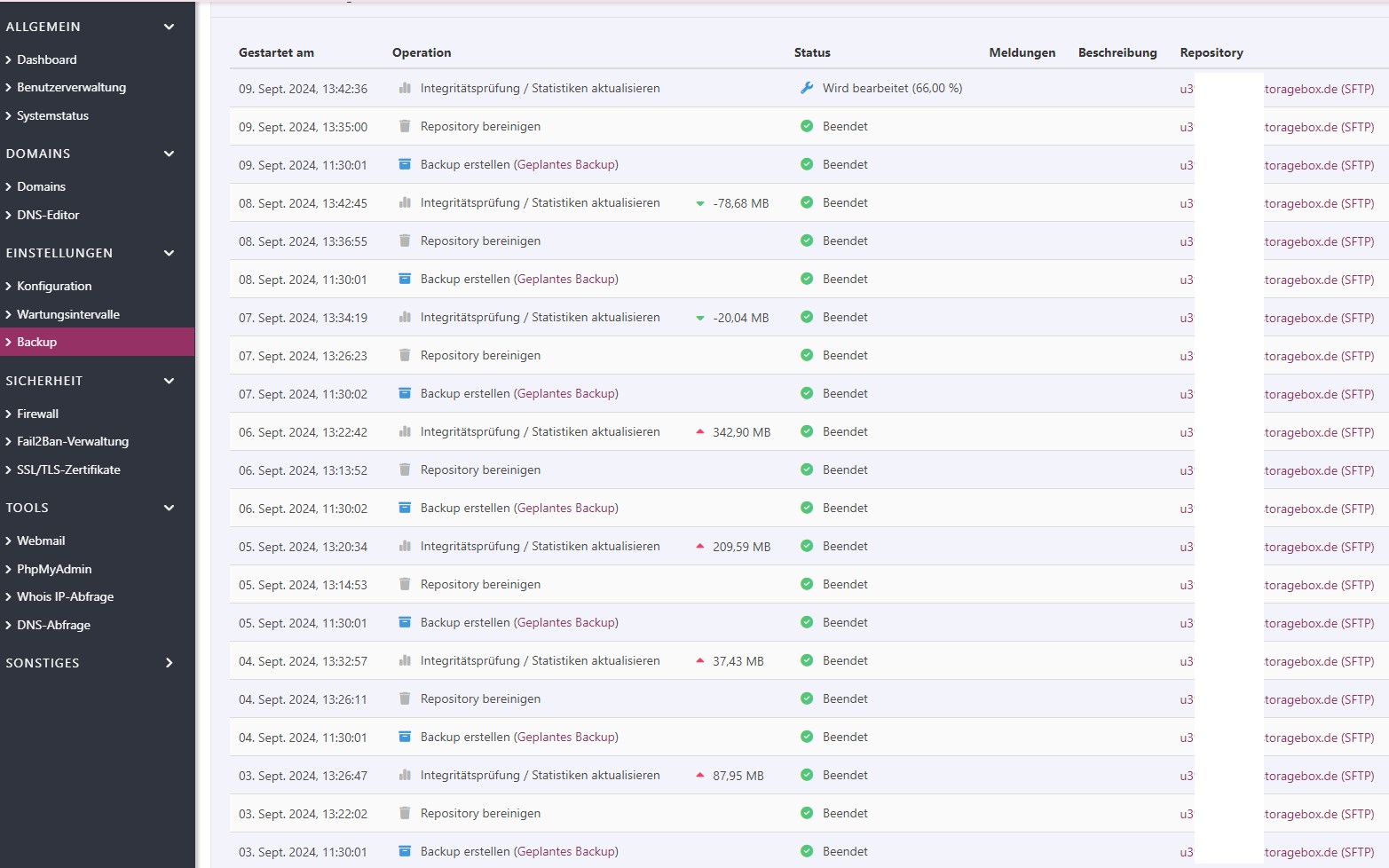Screen dimensions: 1389x868
Task: Click bar chart icon for 08. Sept. 13:42:45 check
Action: (x=405, y=202)
